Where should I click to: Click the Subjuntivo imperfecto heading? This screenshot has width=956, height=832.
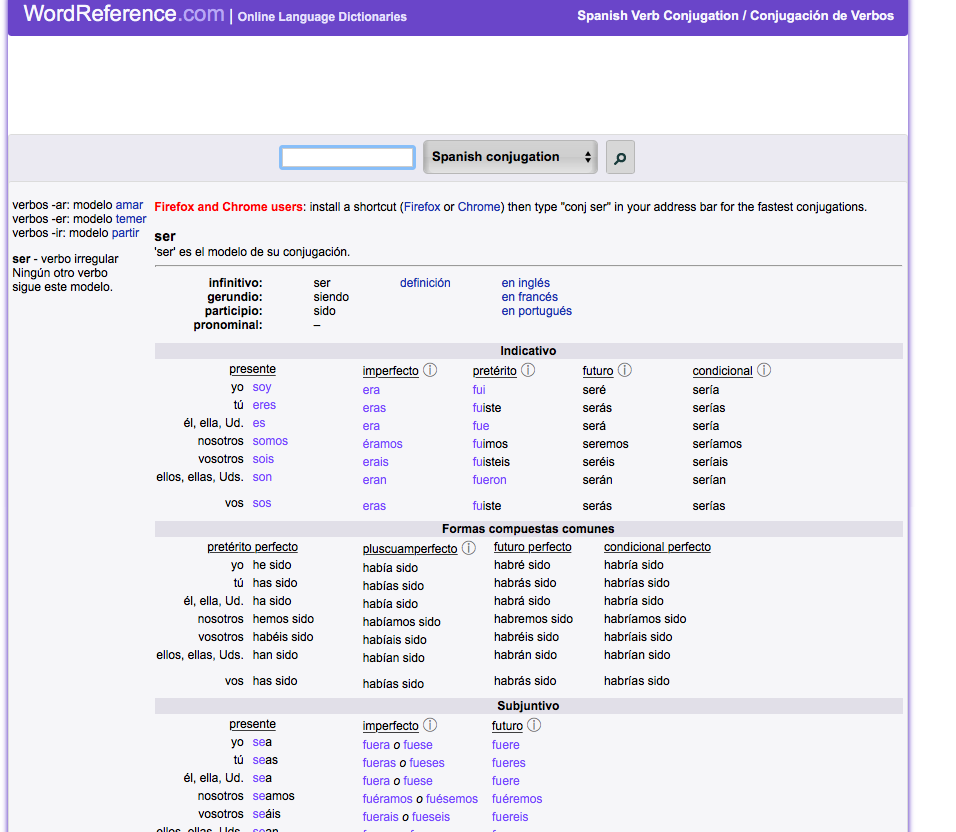pos(391,725)
